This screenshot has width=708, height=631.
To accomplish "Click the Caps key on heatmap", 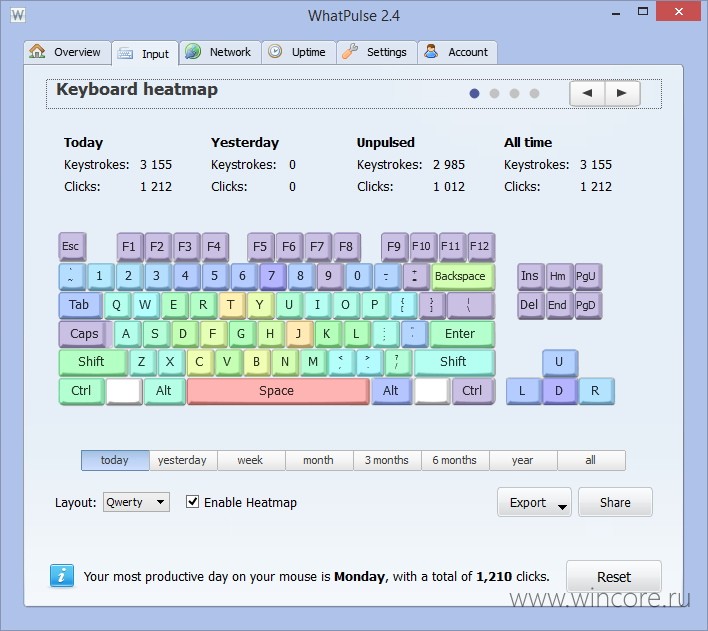I will coord(85,334).
